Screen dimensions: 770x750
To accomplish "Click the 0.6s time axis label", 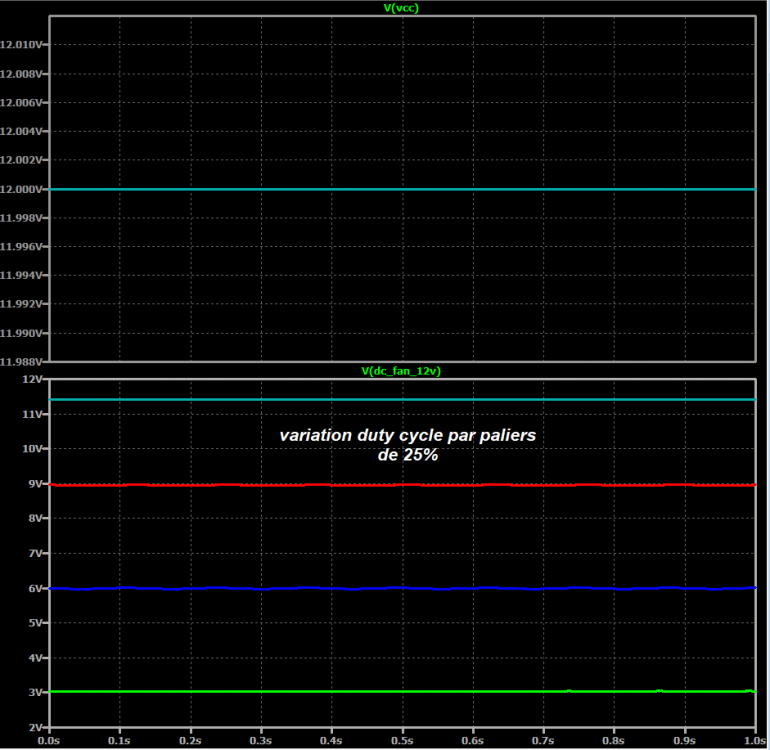I will 473,741.
